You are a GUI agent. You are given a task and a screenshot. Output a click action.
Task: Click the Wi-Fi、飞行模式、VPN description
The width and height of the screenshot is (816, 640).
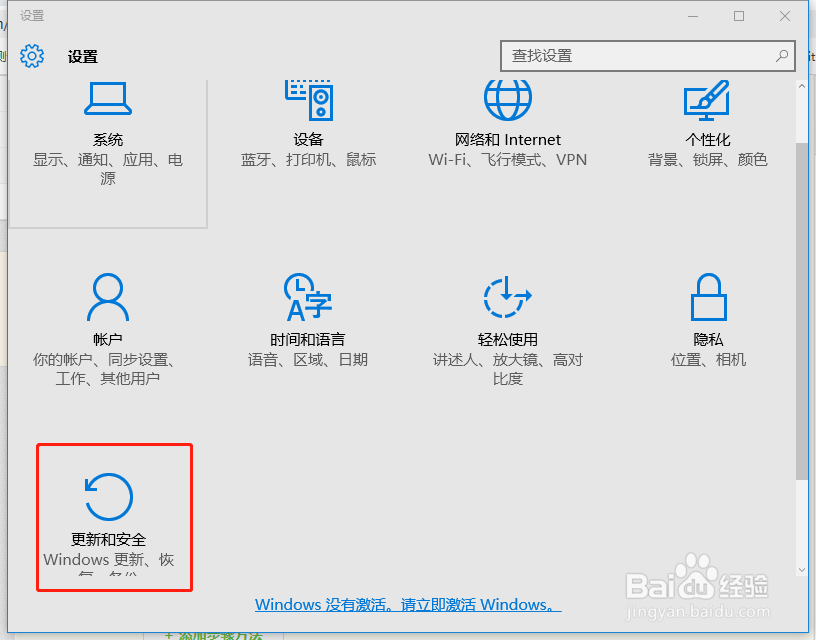[x=507, y=159]
